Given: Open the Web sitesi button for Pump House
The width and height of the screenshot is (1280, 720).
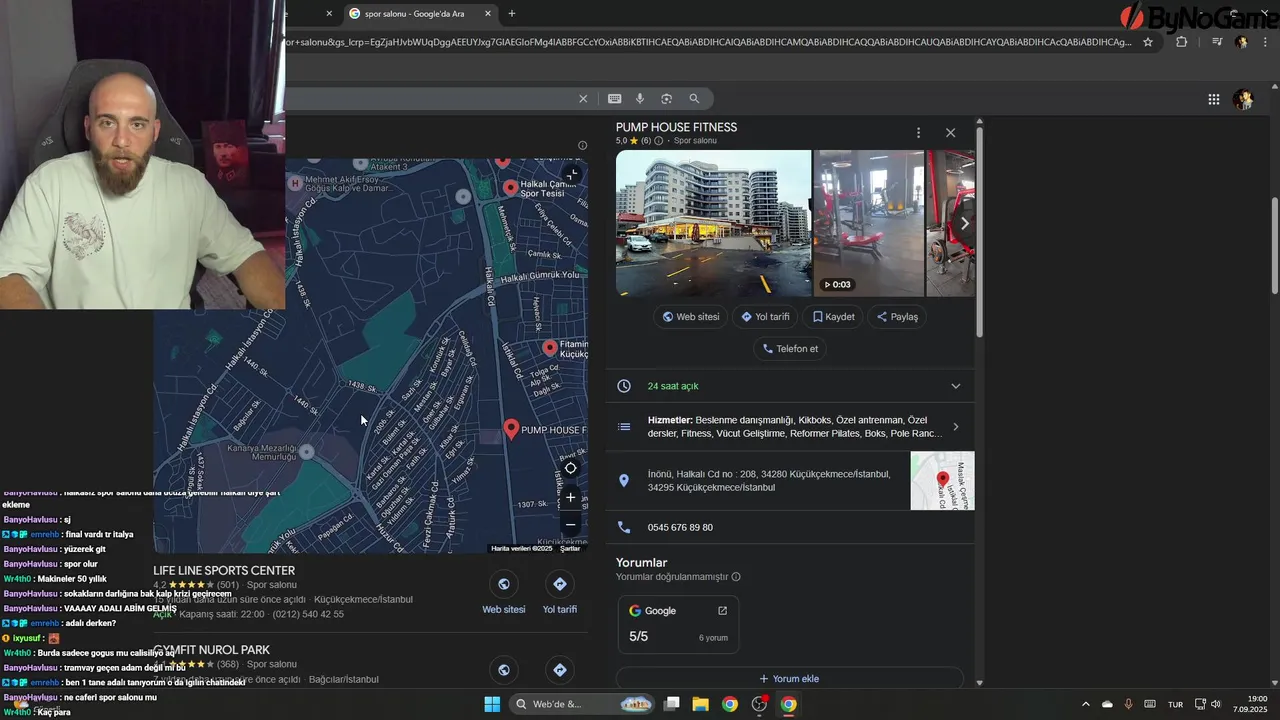Looking at the screenshot, I should 691,317.
